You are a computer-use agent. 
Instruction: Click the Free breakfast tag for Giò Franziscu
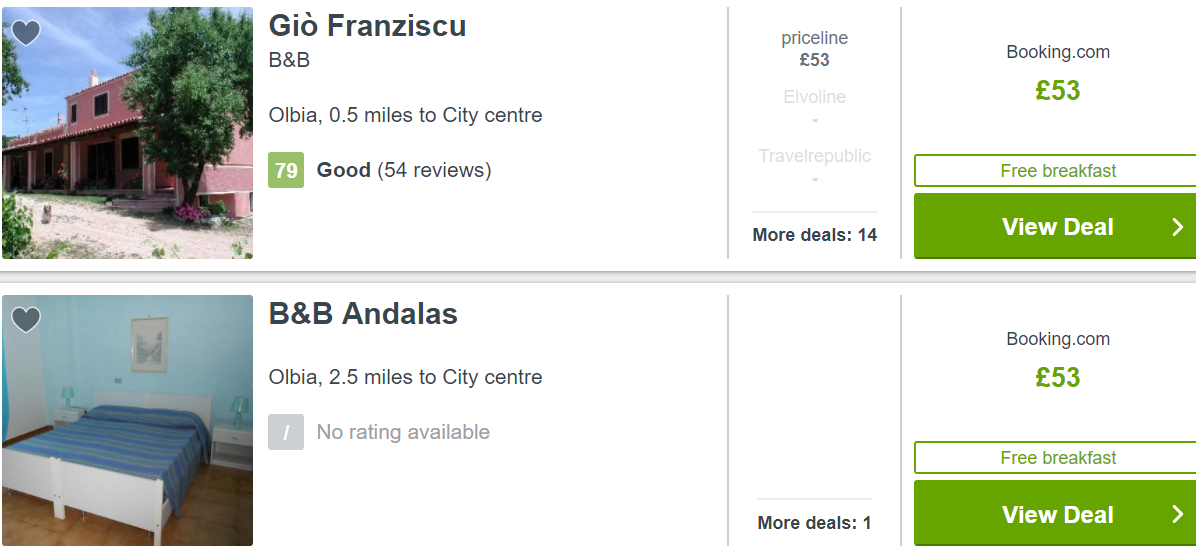tap(1056, 171)
